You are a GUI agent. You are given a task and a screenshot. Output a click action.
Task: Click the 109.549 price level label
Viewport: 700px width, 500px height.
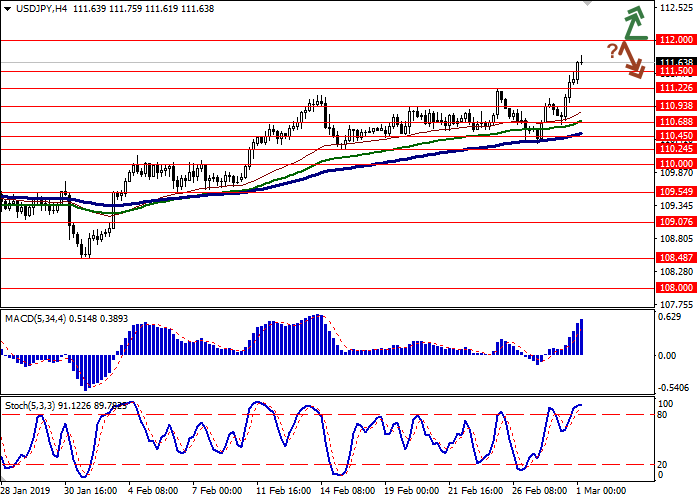(677, 191)
